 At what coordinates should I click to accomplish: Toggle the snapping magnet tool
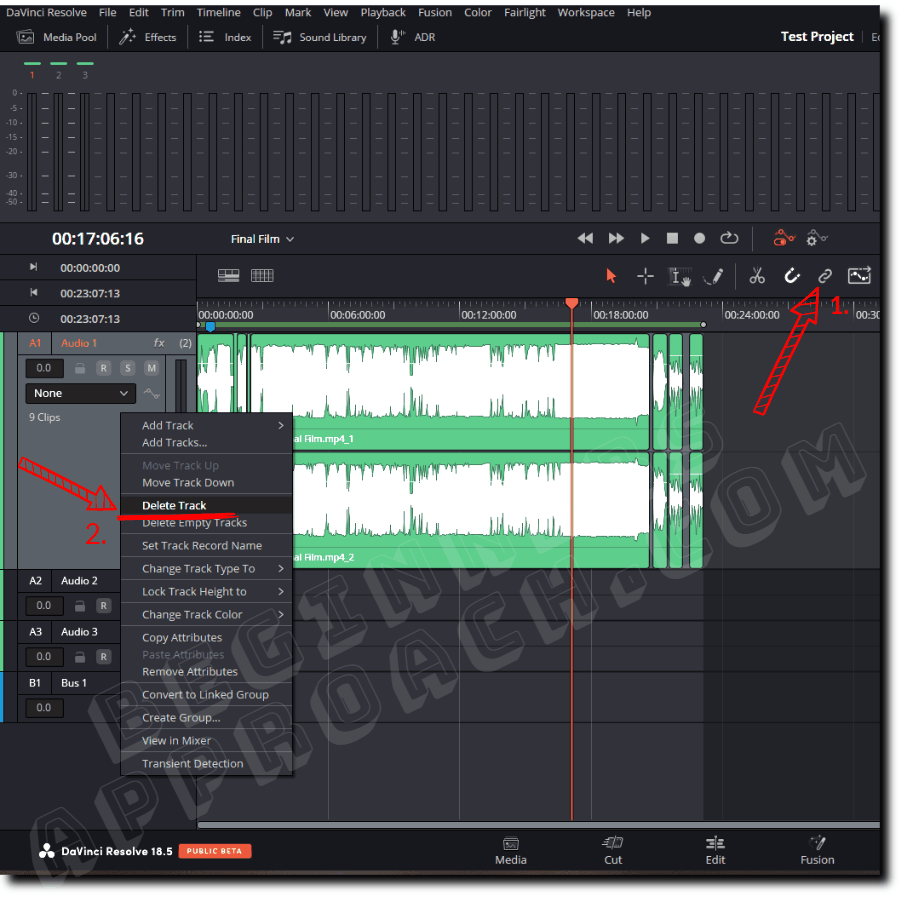coord(792,276)
